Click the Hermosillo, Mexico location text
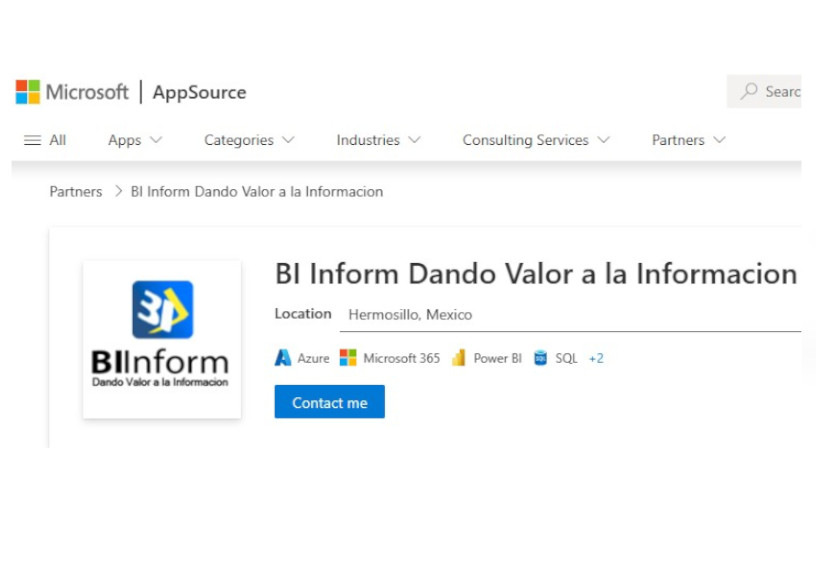 tap(410, 314)
